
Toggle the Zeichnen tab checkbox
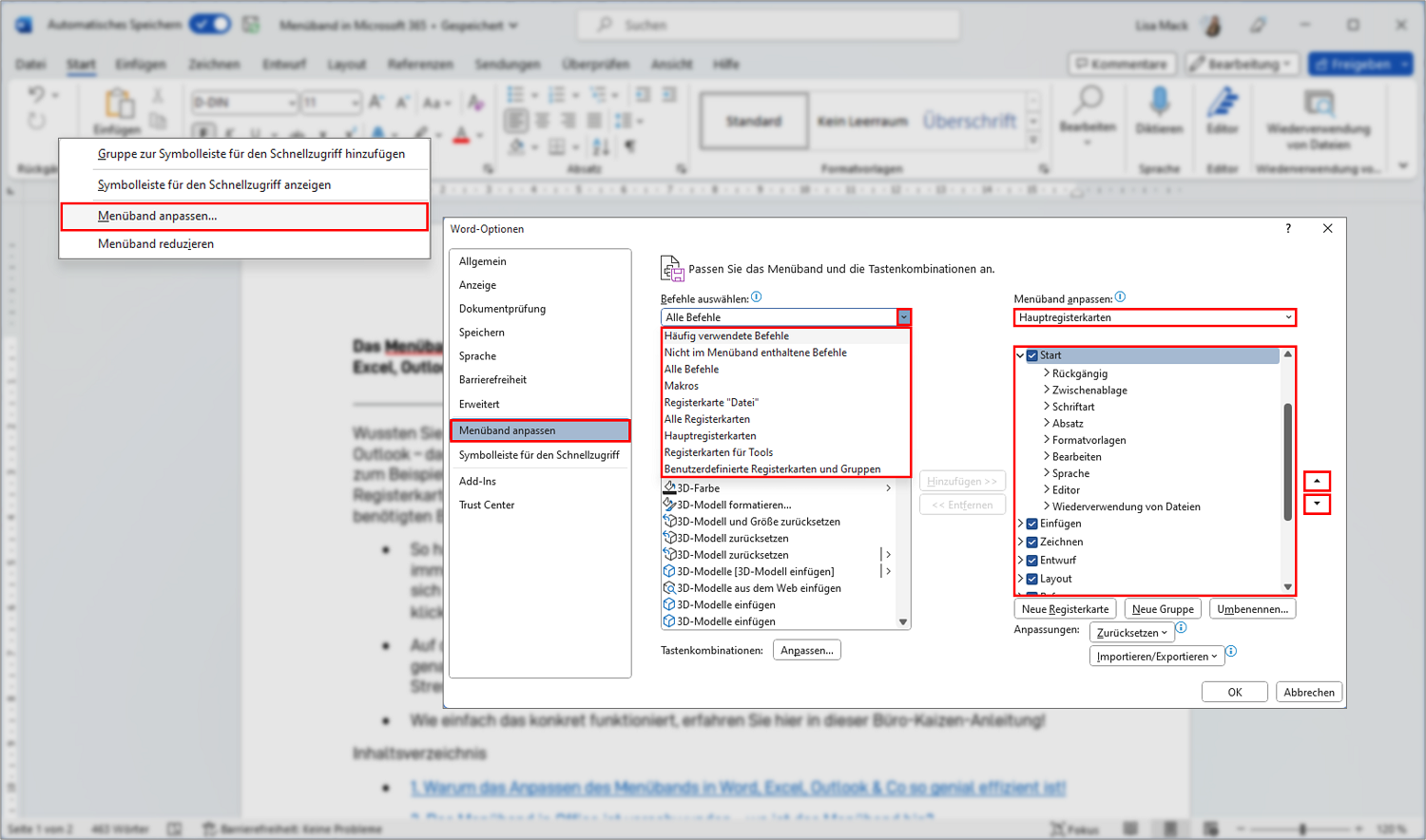(1032, 542)
